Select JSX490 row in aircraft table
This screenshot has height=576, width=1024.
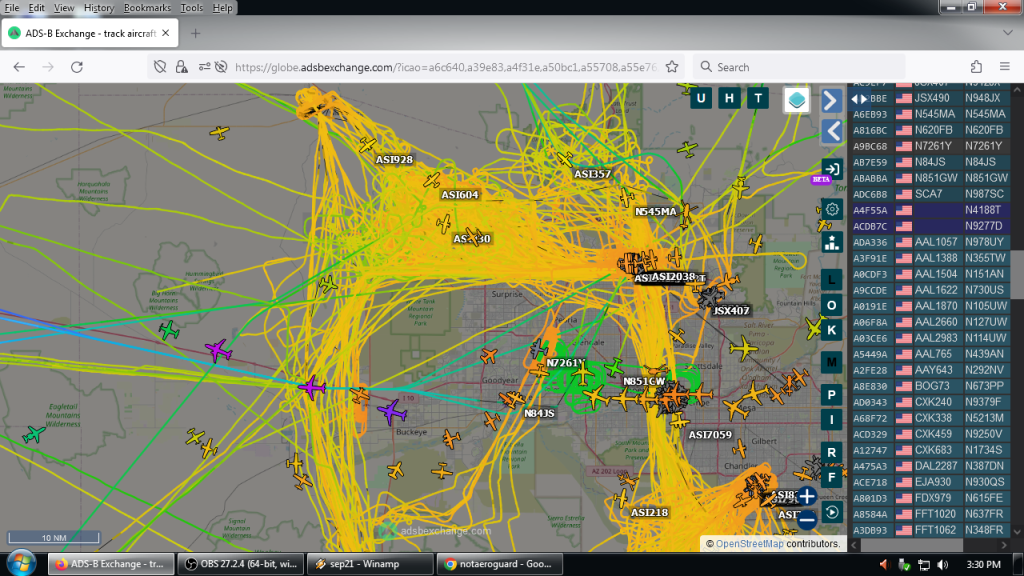coord(931,98)
